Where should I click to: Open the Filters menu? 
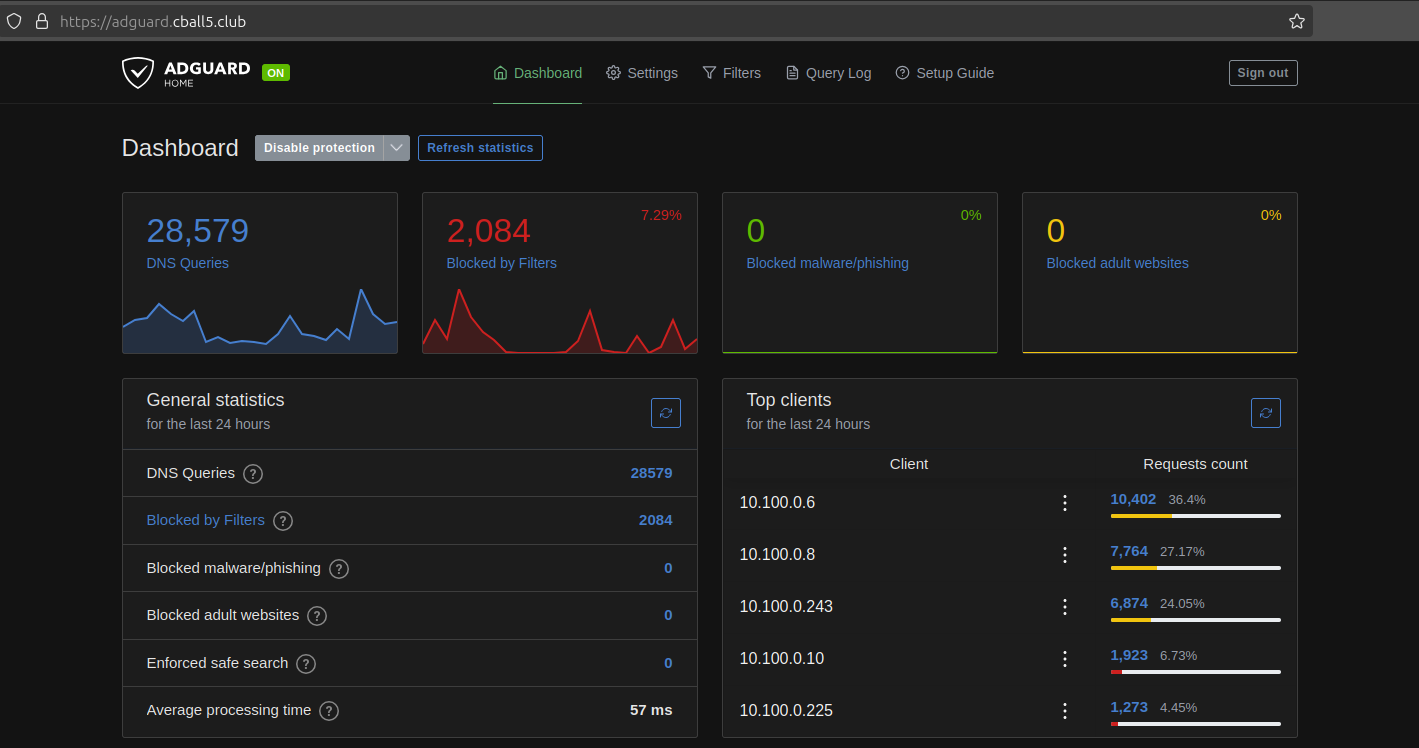tap(731, 73)
